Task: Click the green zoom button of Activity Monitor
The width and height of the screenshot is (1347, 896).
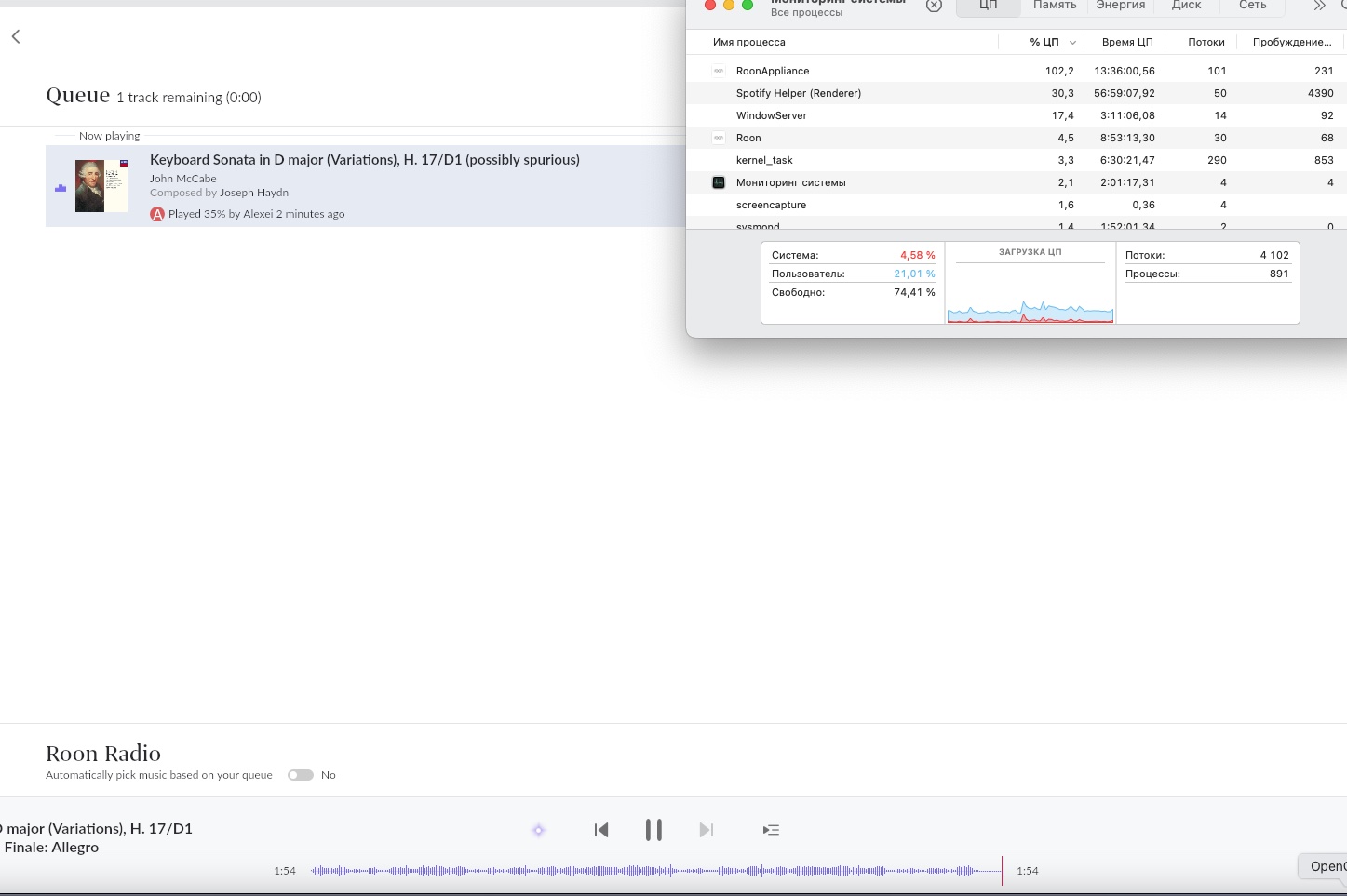Action: 748,6
